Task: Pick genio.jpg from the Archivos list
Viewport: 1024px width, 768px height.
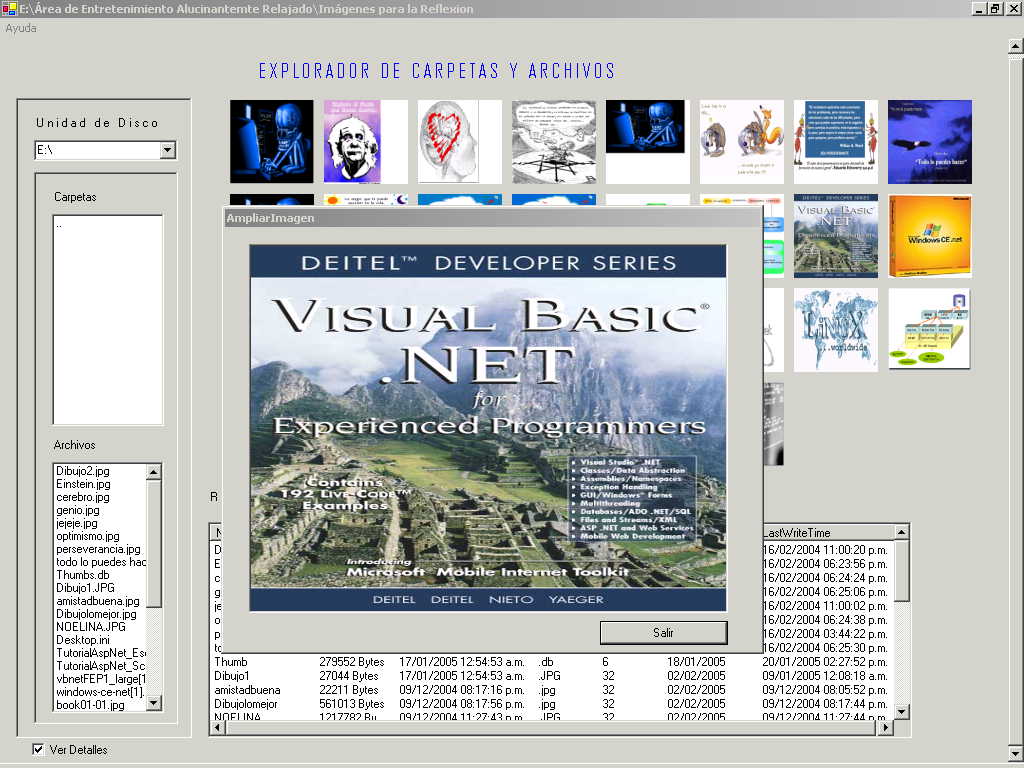Action: coord(78,510)
